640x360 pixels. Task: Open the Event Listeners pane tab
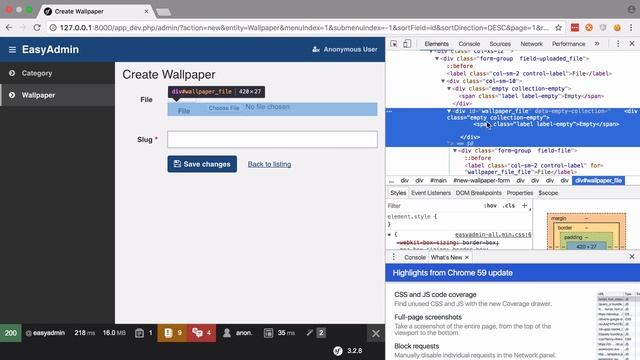tap(431, 193)
